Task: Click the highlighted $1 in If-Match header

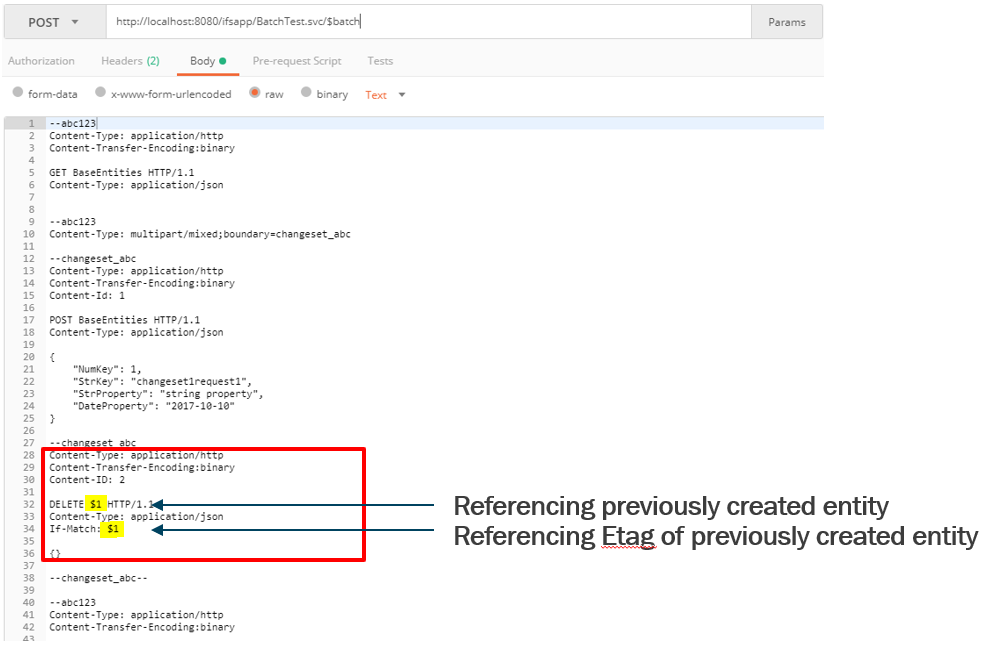Action: (x=110, y=528)
